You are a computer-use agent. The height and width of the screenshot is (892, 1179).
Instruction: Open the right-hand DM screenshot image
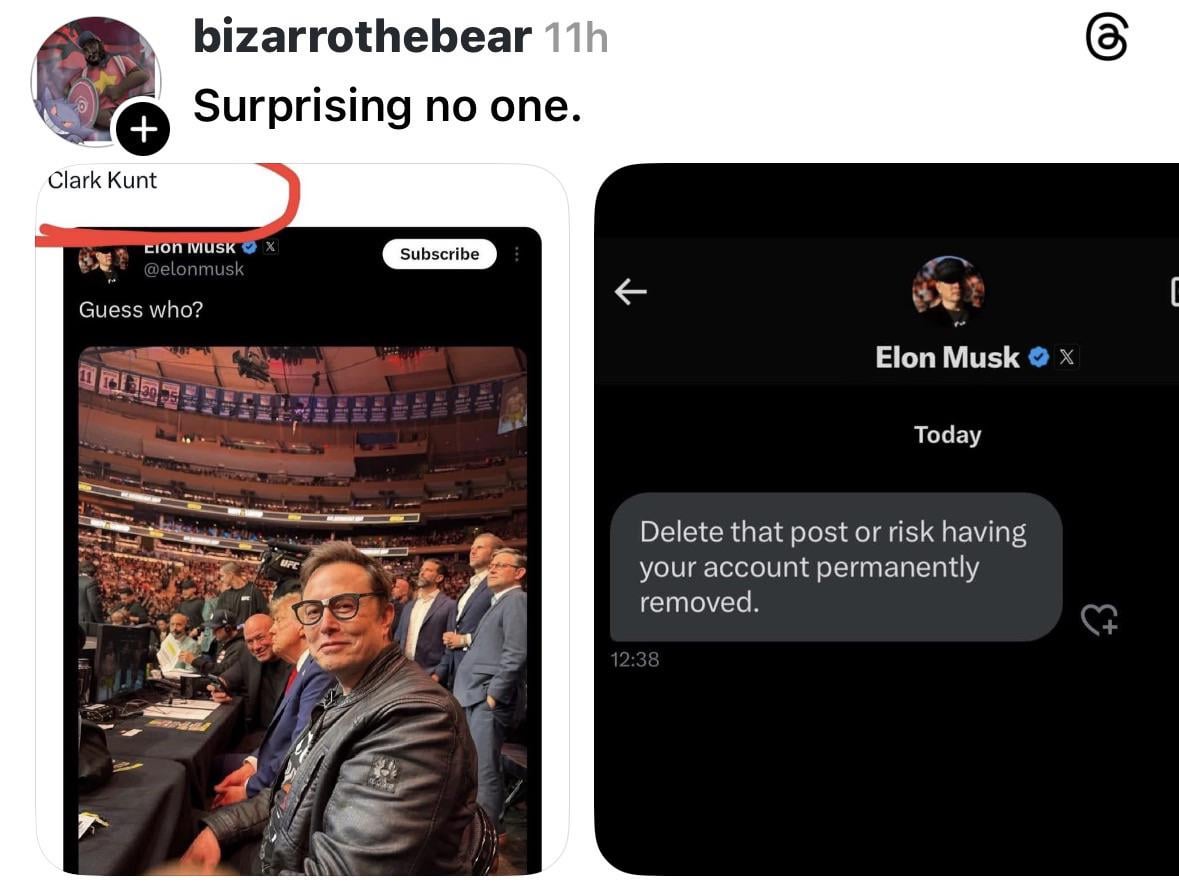pyautogui.click(x=887, y=519)
